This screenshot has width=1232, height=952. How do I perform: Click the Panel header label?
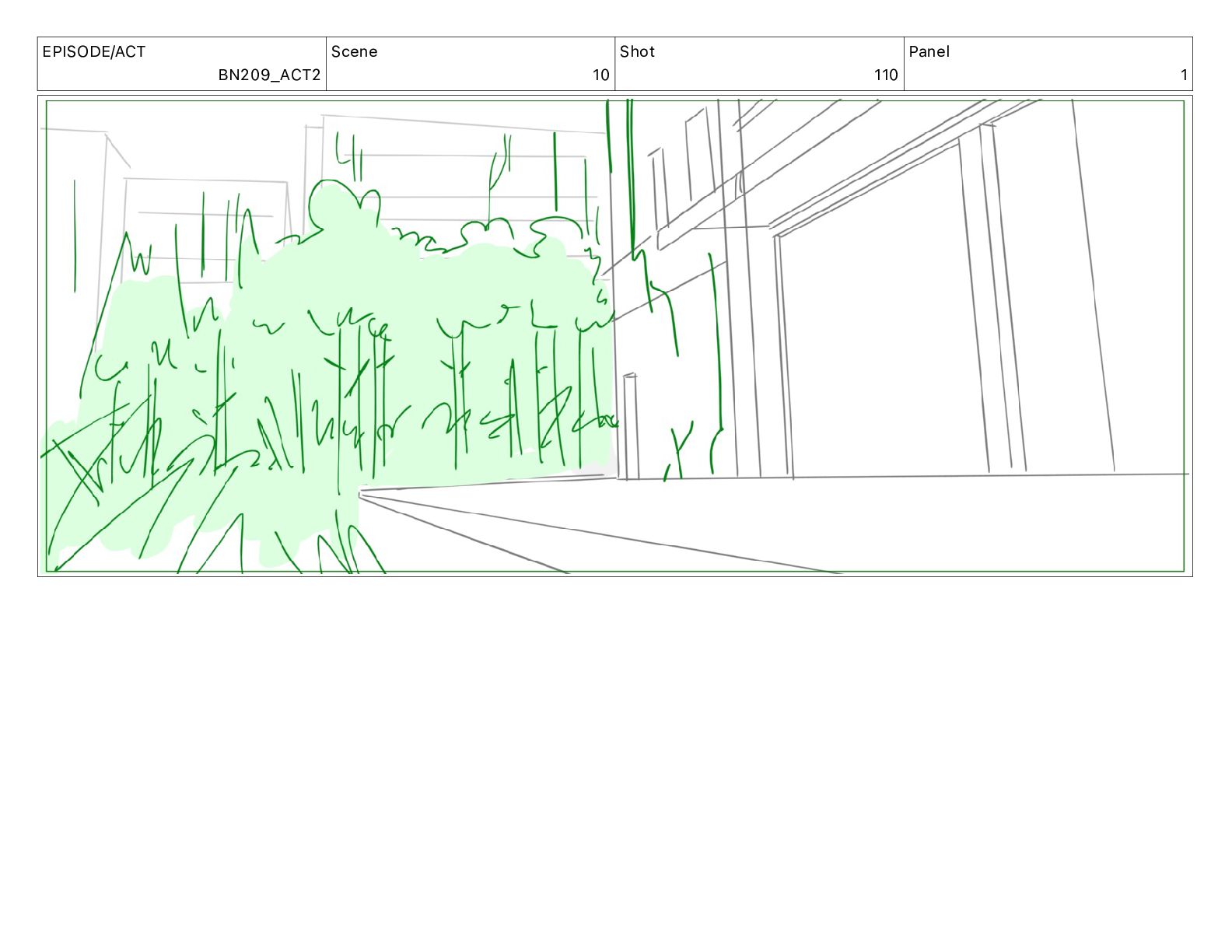(929, 52)
